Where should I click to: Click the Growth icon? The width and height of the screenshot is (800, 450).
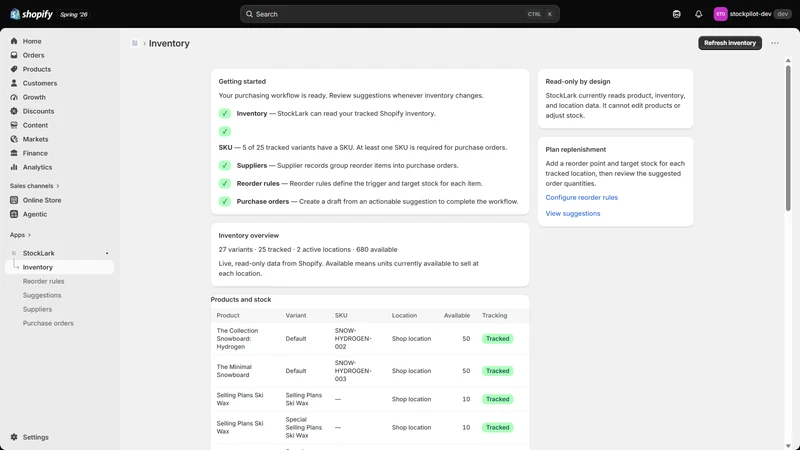pyautogui.click(x=14, y=97)
